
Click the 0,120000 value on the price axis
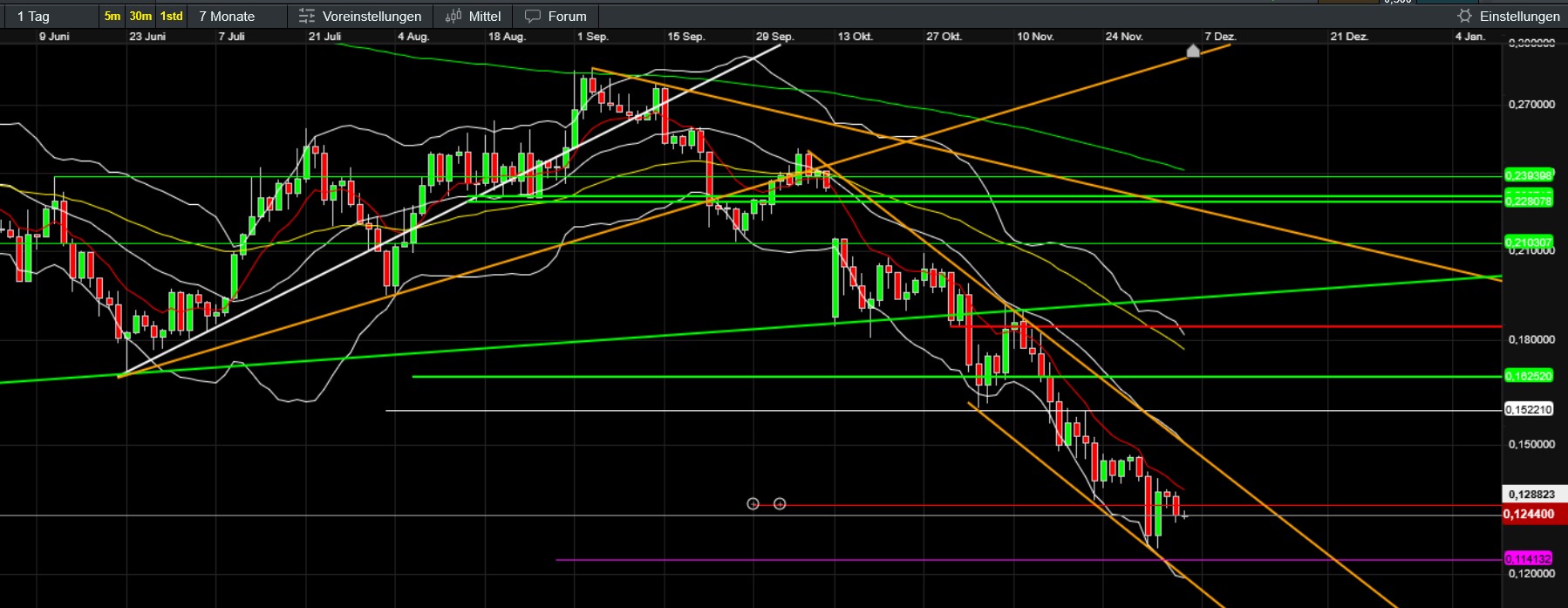click(1531, 573)
